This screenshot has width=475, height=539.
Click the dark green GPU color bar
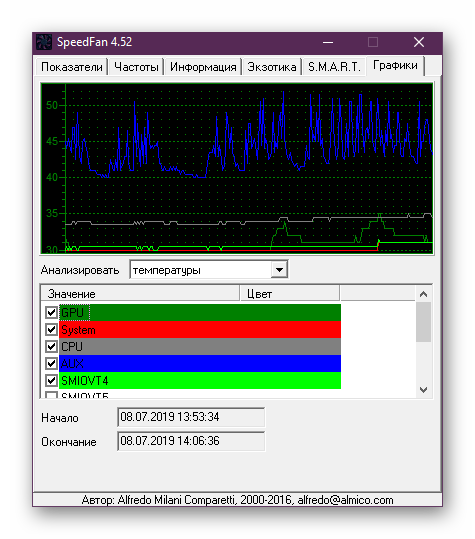200,312
